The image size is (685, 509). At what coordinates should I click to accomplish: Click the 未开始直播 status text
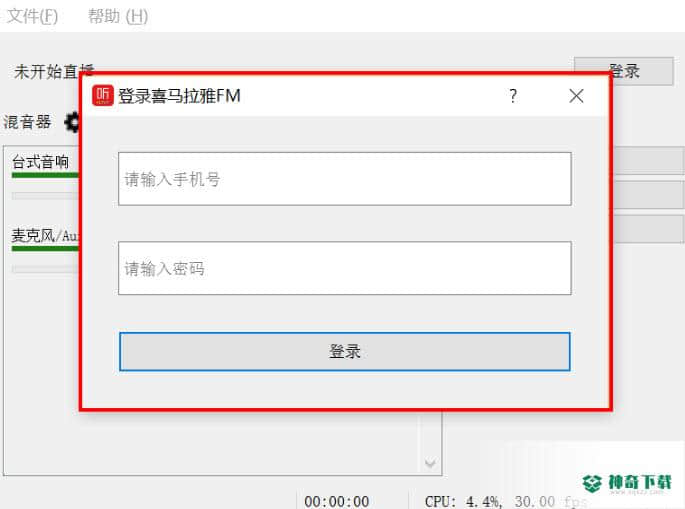(54, 72)
